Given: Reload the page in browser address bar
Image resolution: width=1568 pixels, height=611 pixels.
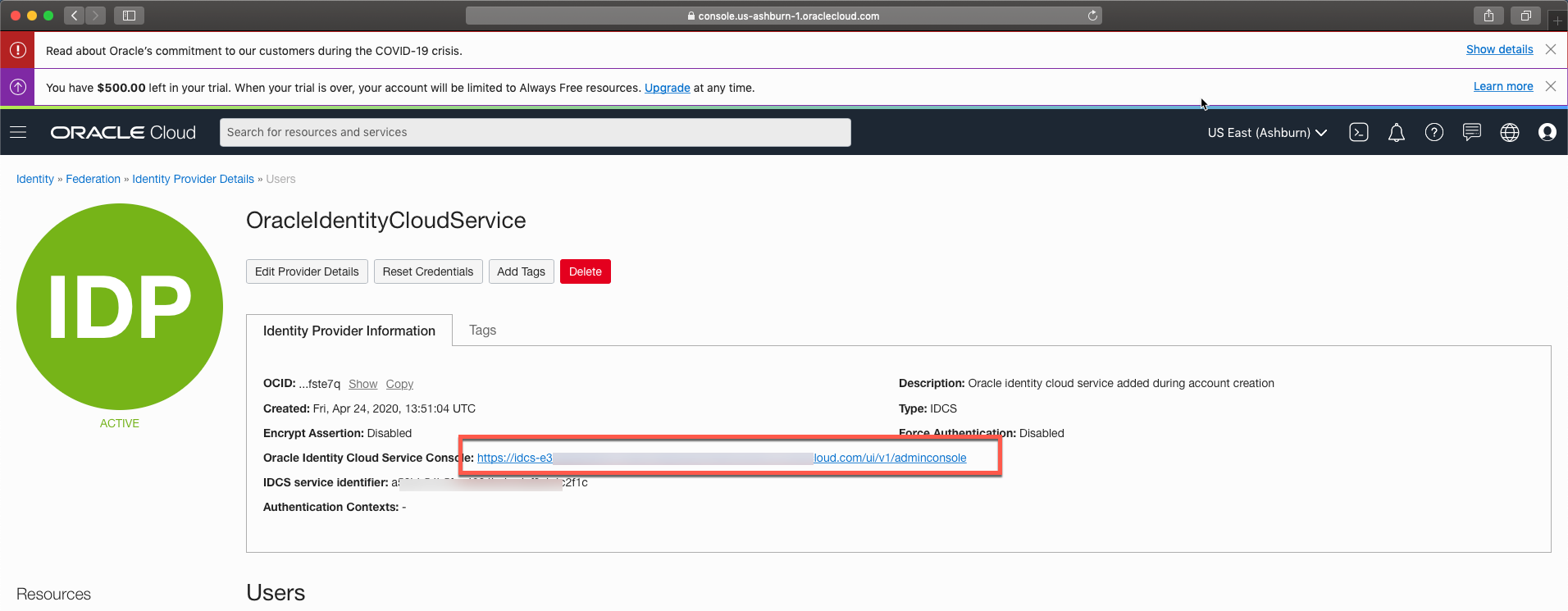Looking at the screenshot, I should click(1092, 16).
